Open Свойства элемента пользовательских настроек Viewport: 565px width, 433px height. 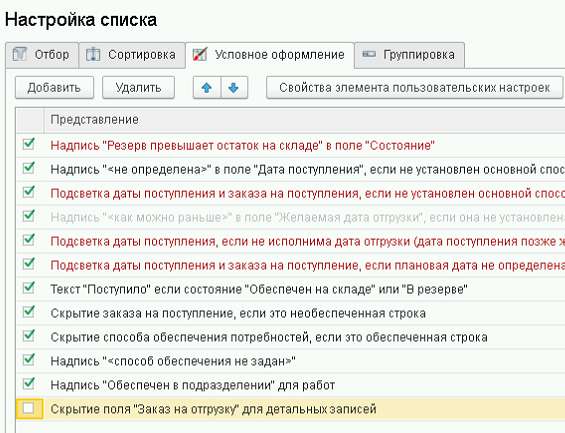[x=414, y=88]
